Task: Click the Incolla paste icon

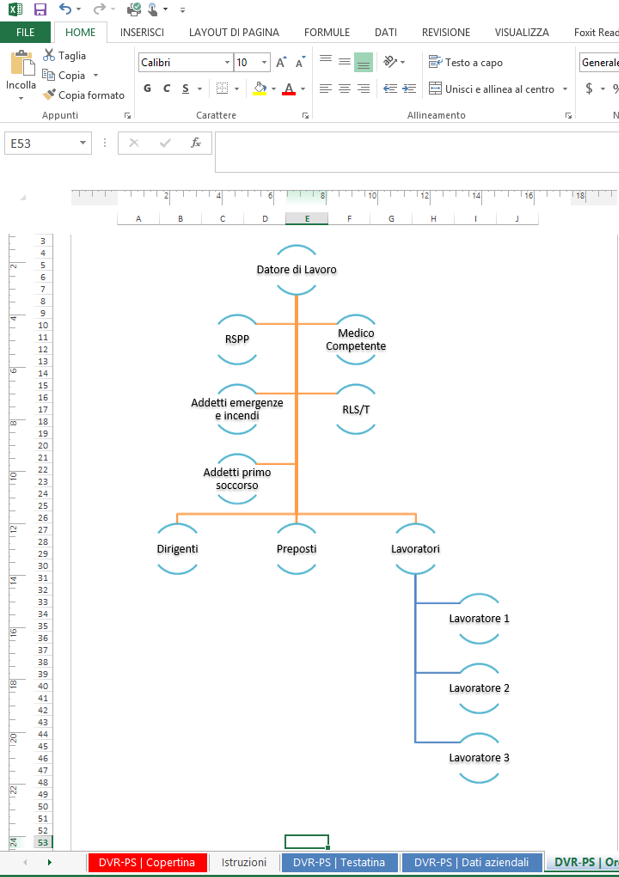Action: [x=21, y=66]
